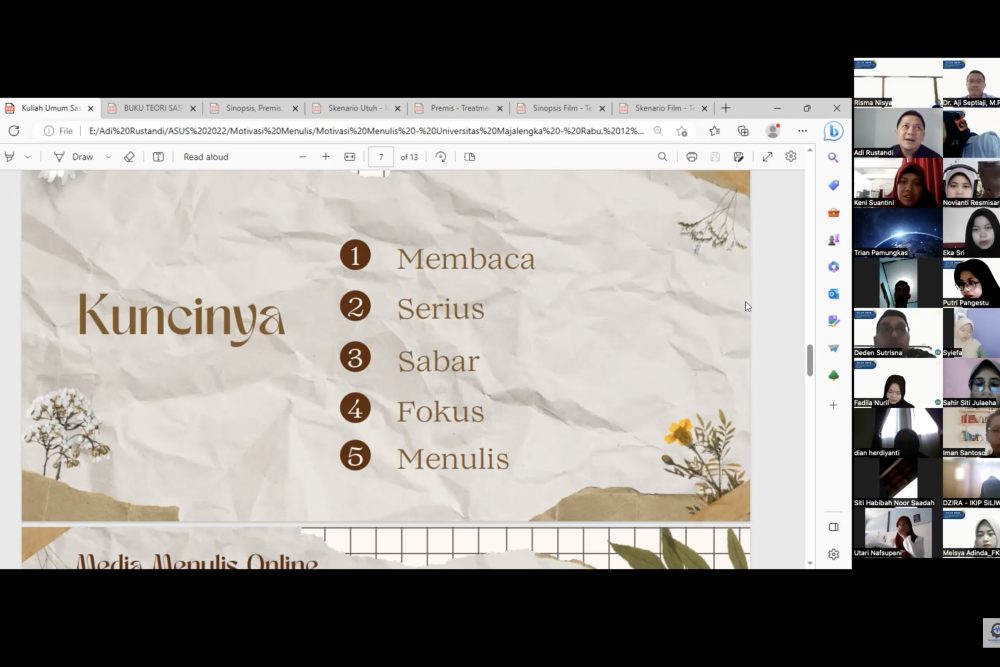The height and width of the screenshot is (667, 1000).
Task: Toggle the page view layout button
Action: 470,157
